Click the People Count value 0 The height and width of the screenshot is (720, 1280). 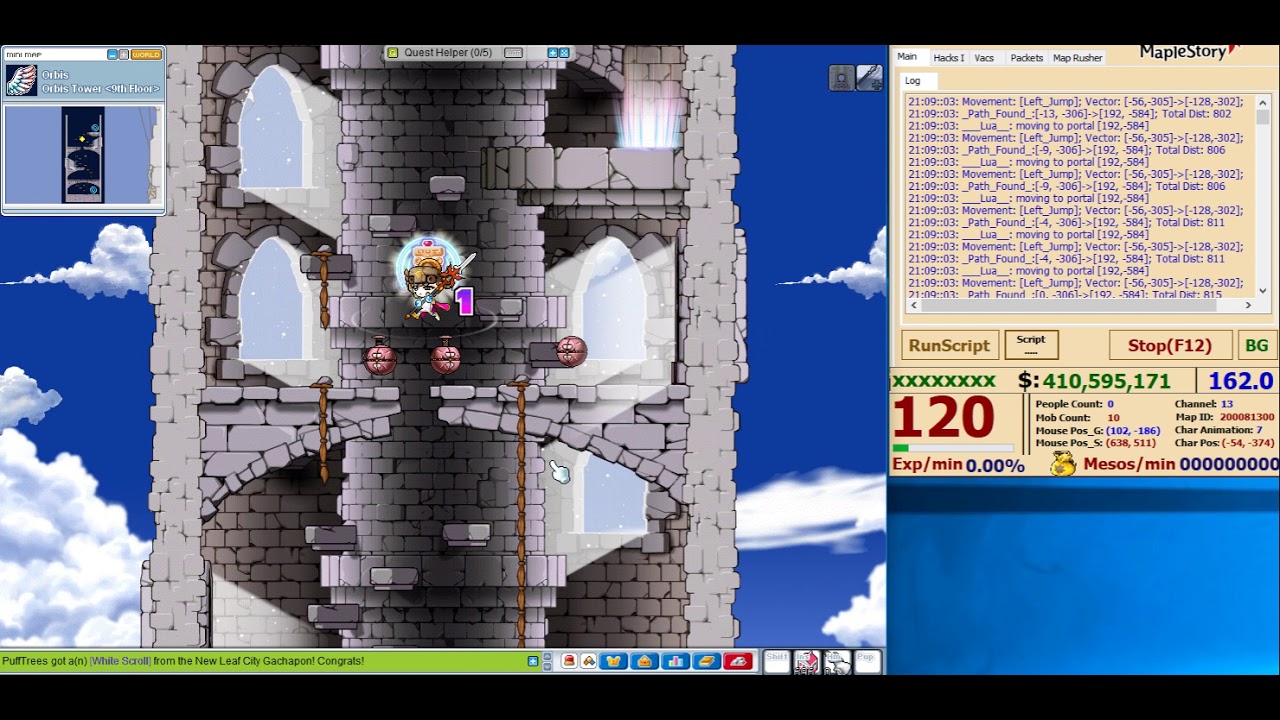click(x=1110, y=404)
